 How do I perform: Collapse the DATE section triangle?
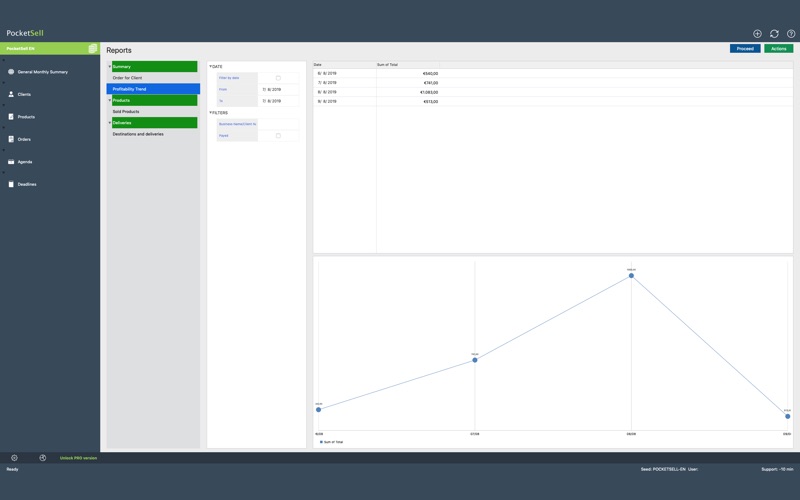(x=210, y=66)
